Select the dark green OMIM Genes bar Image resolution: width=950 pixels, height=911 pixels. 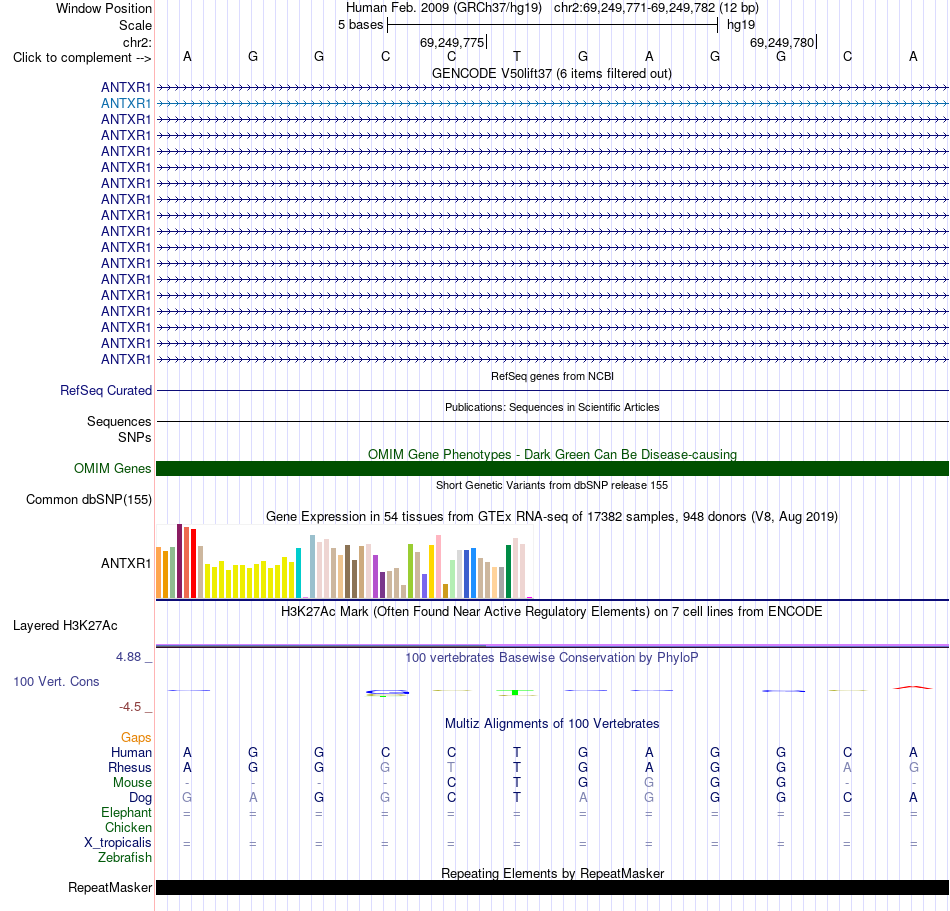[552, 468]
